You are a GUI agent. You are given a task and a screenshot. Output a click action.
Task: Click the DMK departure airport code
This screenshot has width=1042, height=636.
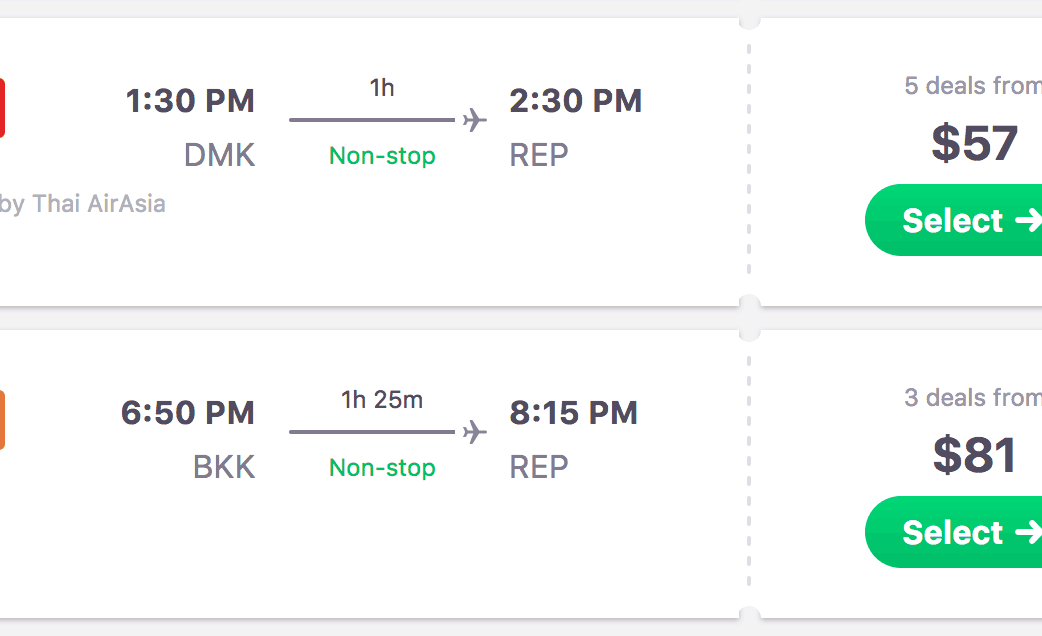point(219,155)
